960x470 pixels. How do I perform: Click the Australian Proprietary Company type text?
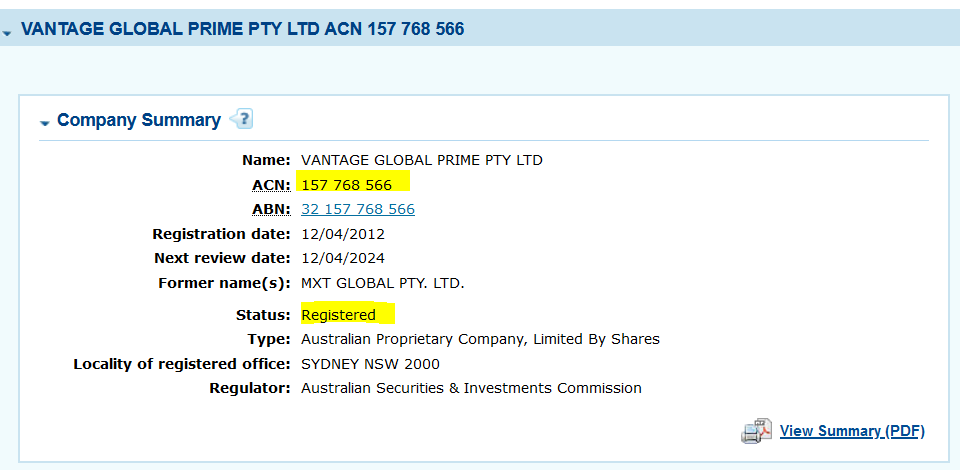[x=480, y=339]
